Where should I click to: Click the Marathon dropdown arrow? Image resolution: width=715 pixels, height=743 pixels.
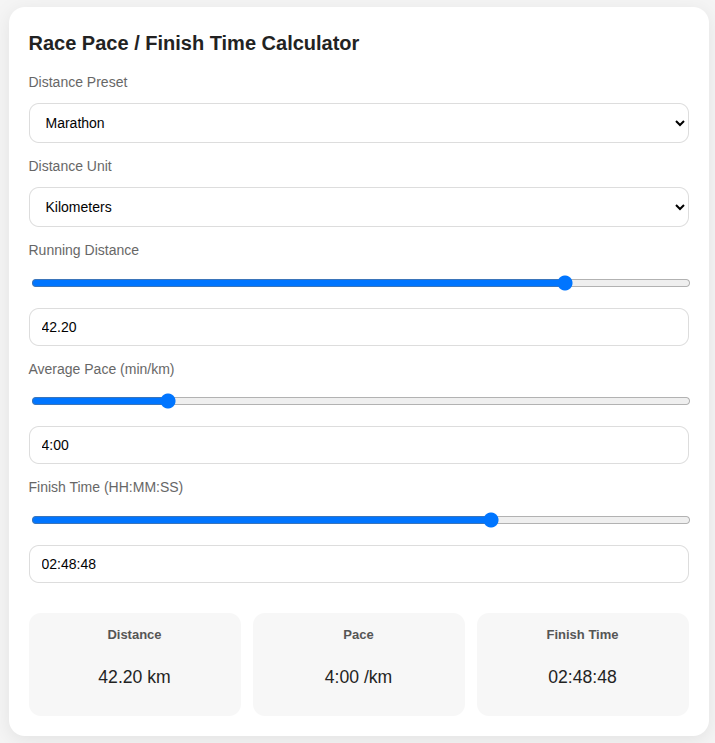click(680, 123)
